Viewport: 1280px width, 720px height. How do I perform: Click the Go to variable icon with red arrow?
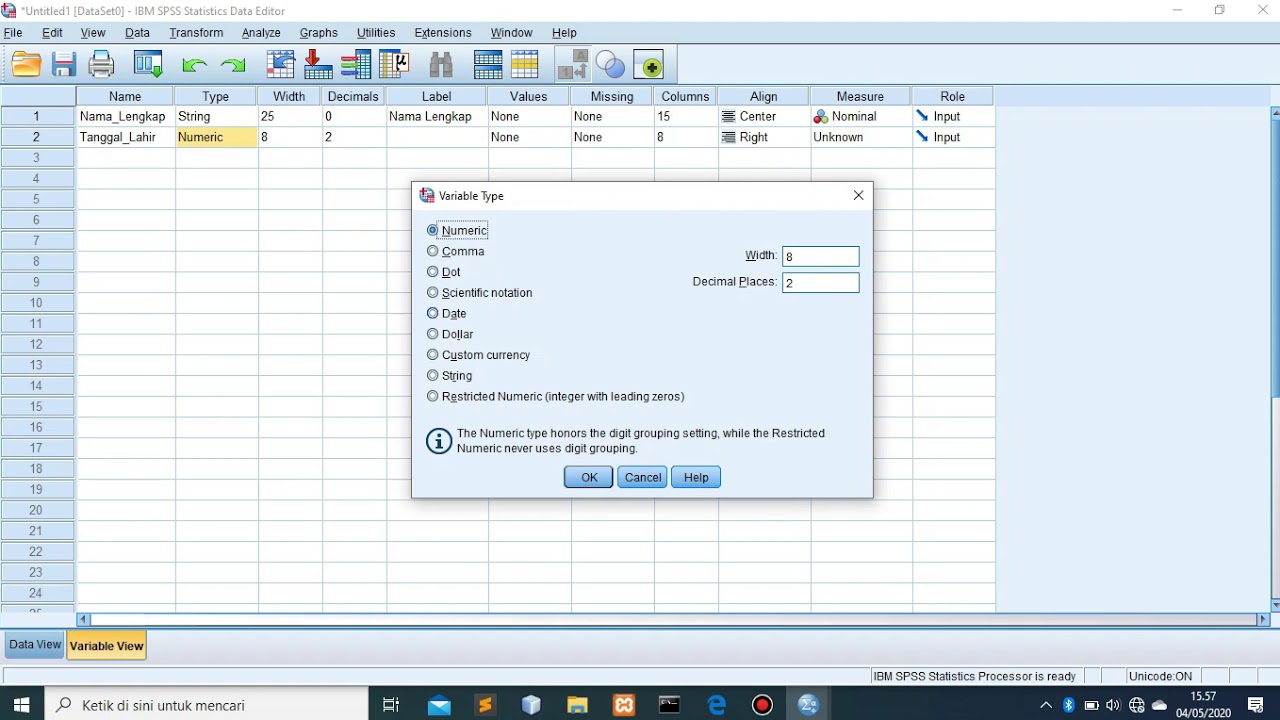coord(318,65)
